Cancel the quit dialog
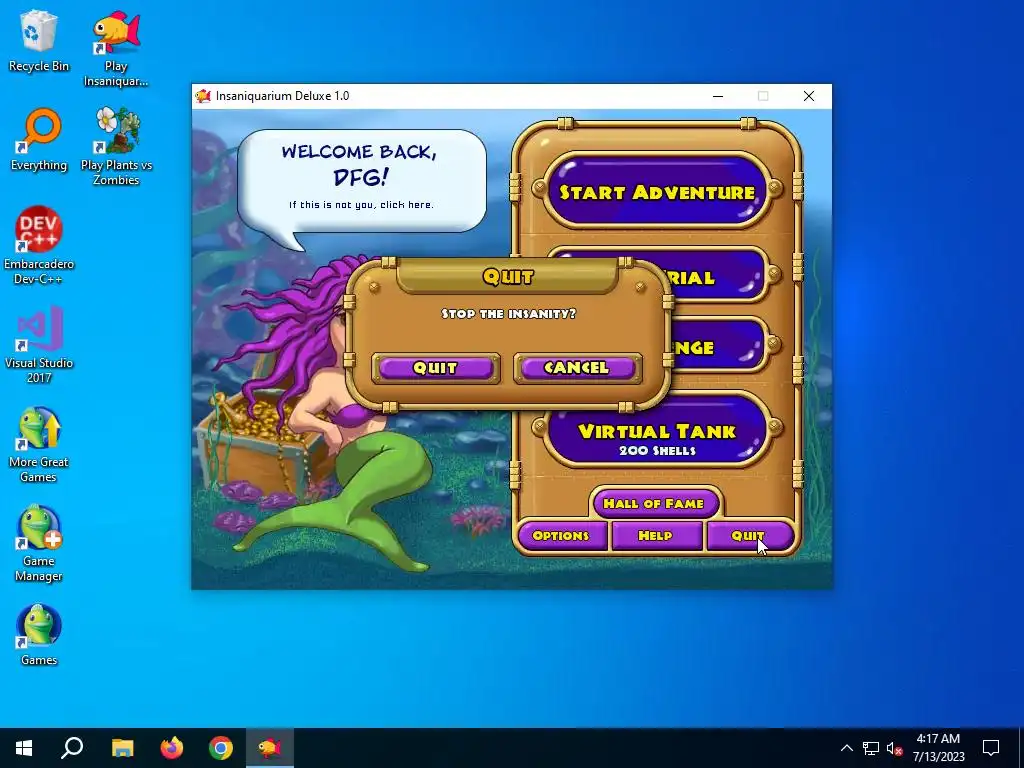Screen dimensions: 1024x768 click(x=577, y=368)
